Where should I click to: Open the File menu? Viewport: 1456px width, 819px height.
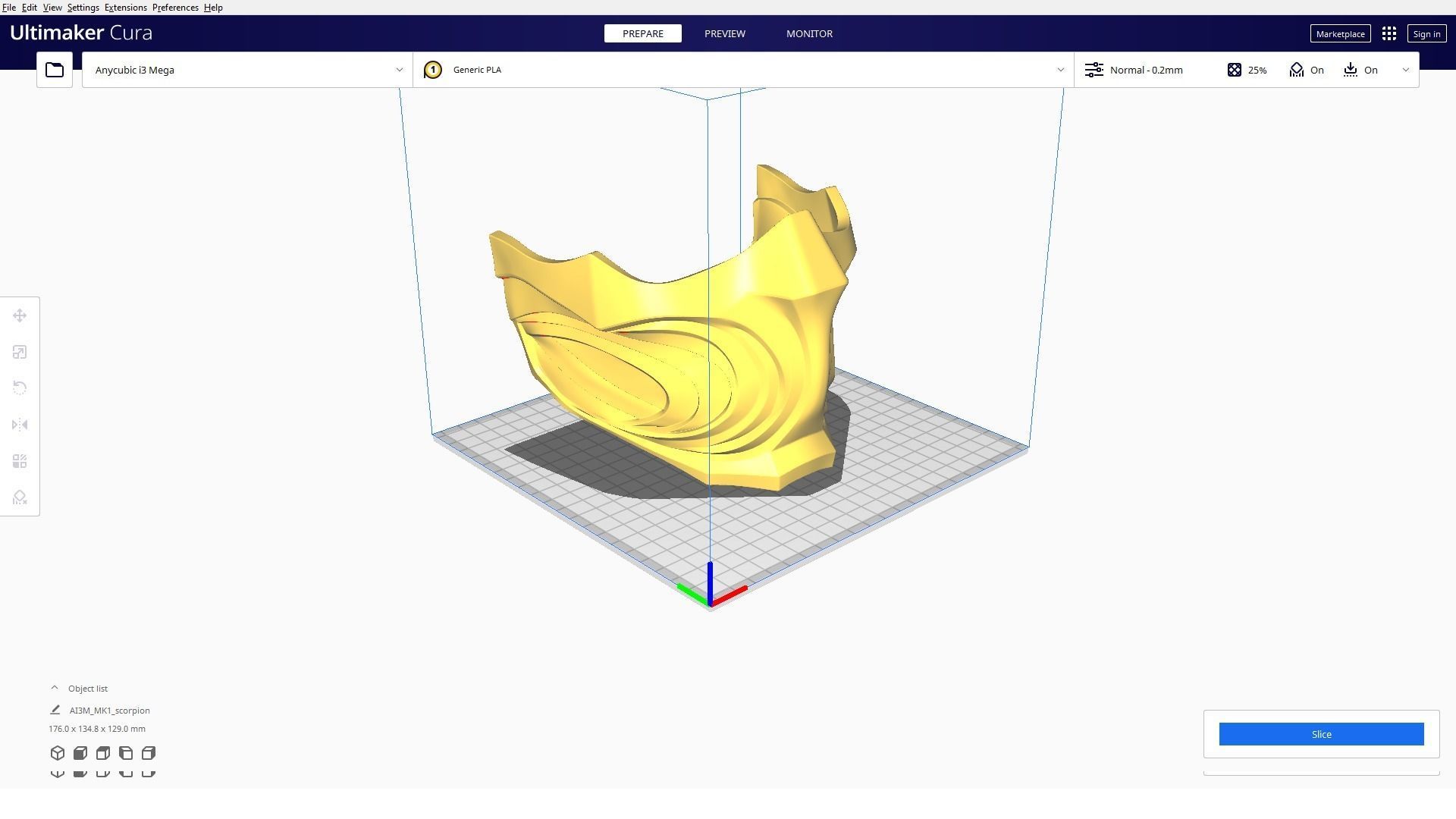click(9, 8)
